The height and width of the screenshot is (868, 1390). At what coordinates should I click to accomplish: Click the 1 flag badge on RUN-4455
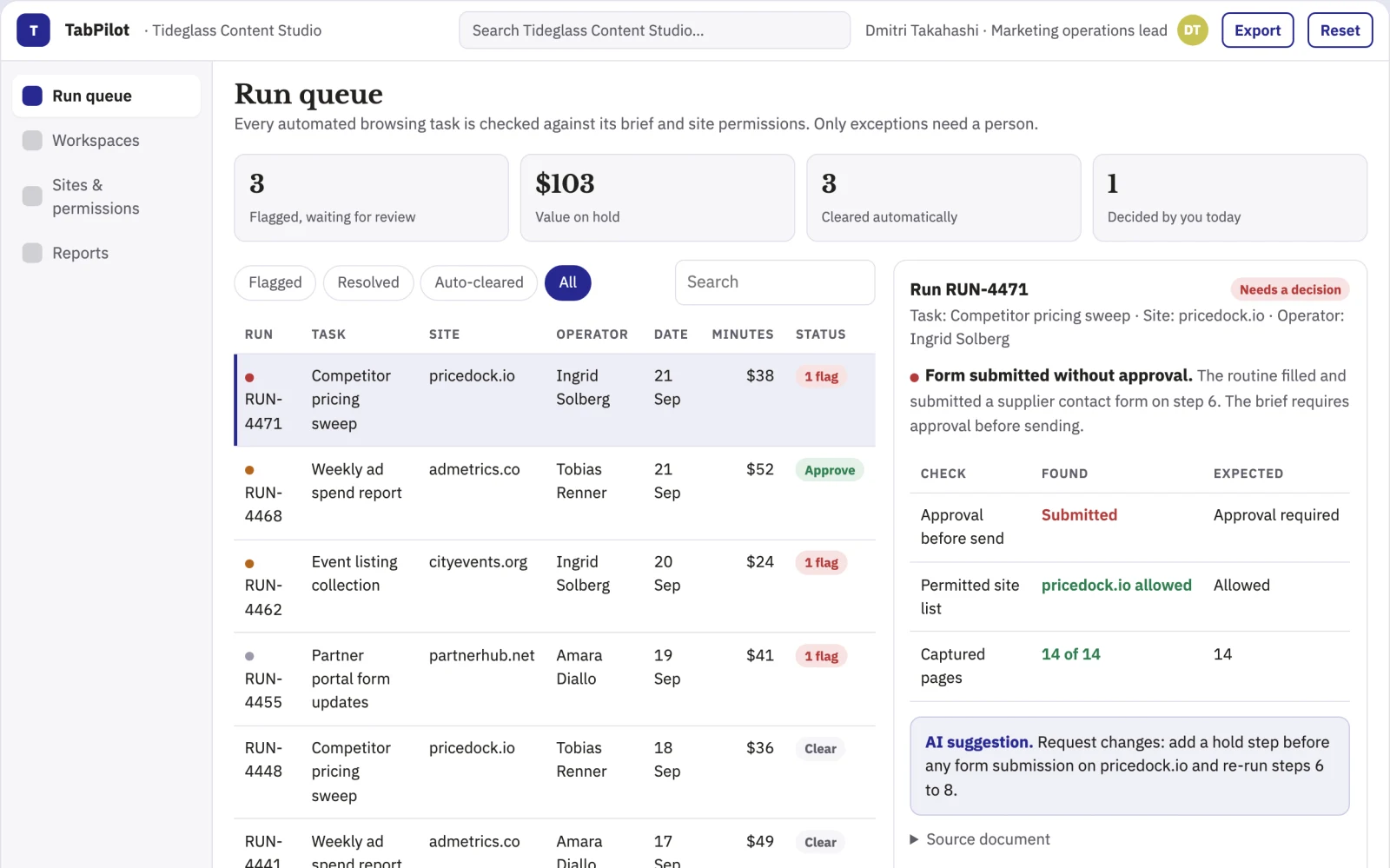click(821, 656)
